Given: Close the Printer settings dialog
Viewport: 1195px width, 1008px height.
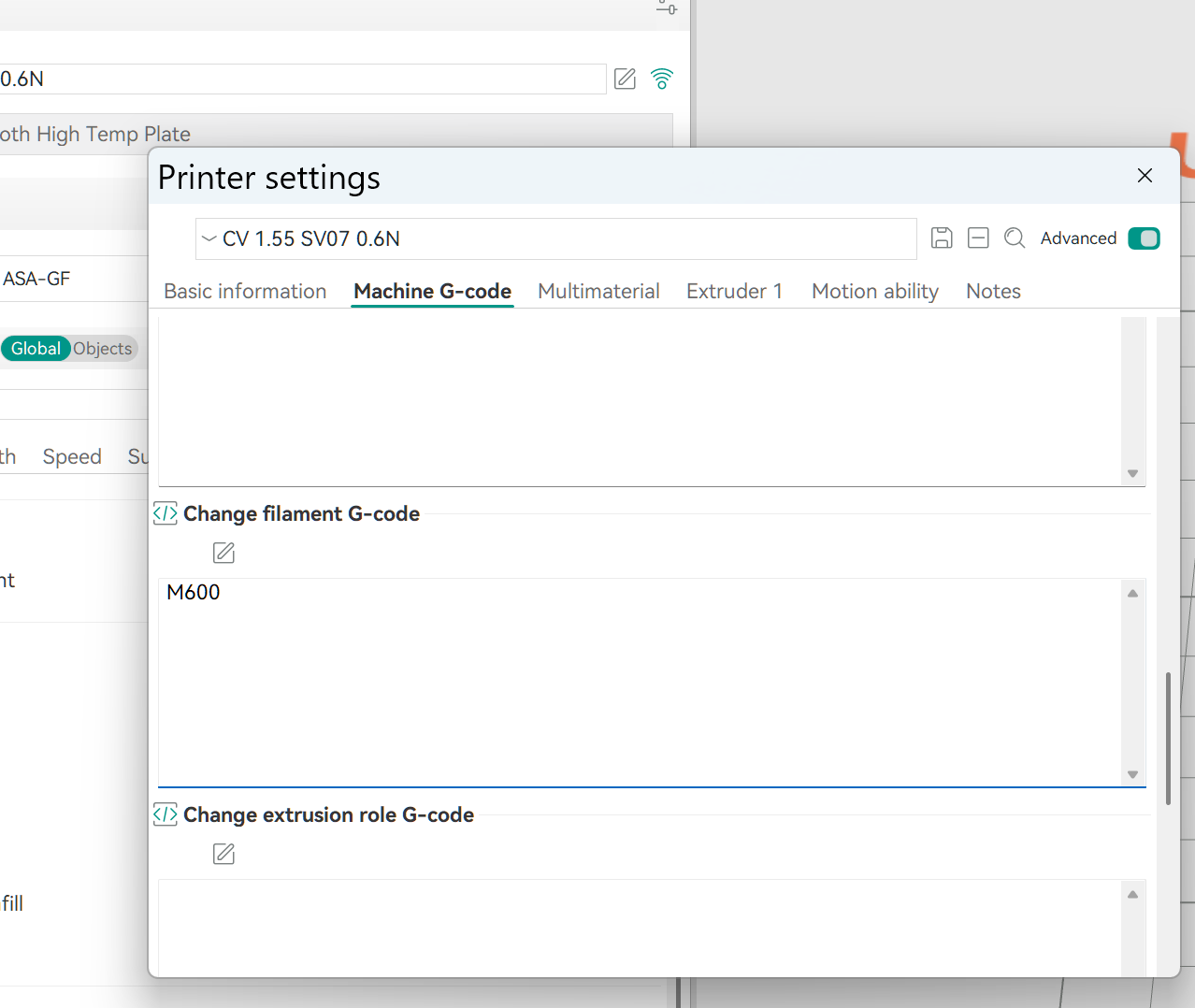Looking at the screenshot, I should pyautogui.click(x=1145, y=176).
